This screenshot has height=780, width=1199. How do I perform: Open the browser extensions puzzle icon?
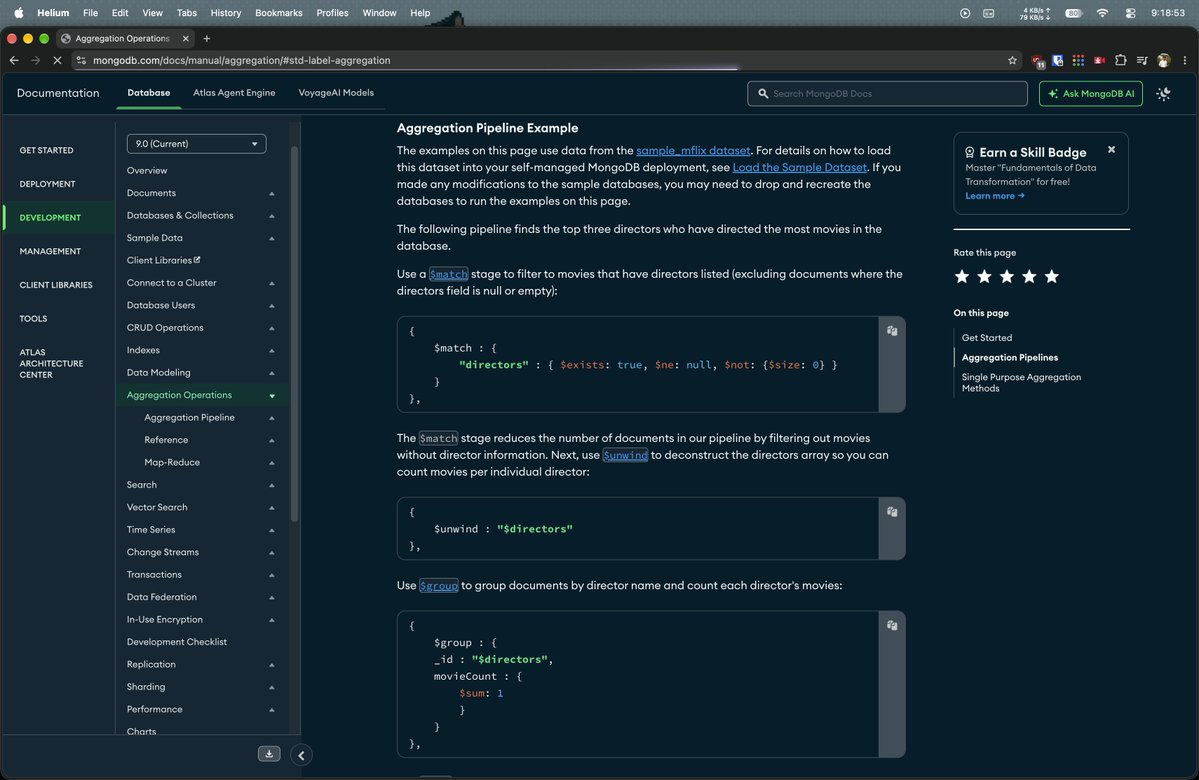click(1120, 60)
